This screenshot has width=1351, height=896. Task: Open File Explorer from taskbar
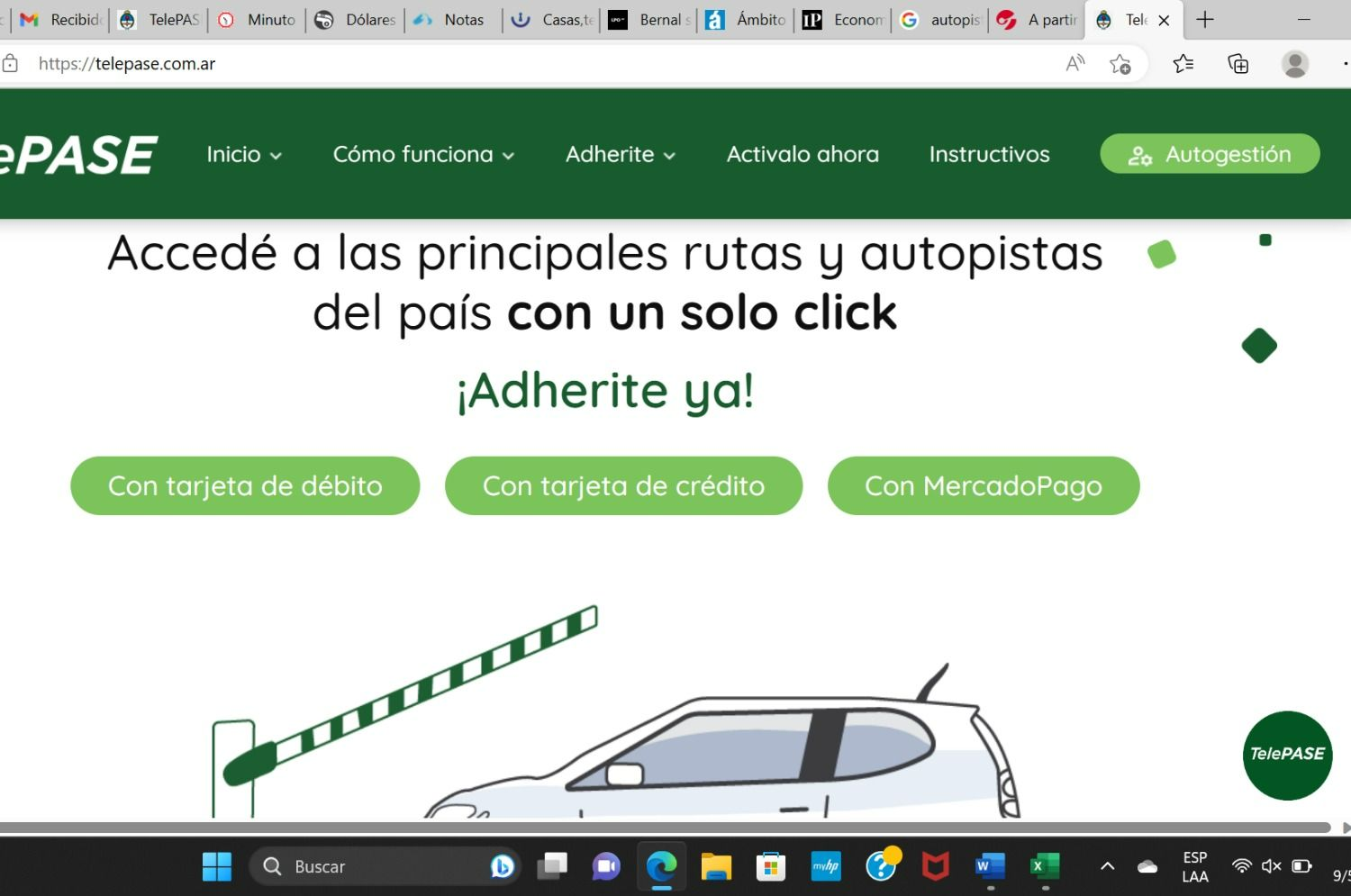click(716, 866)
